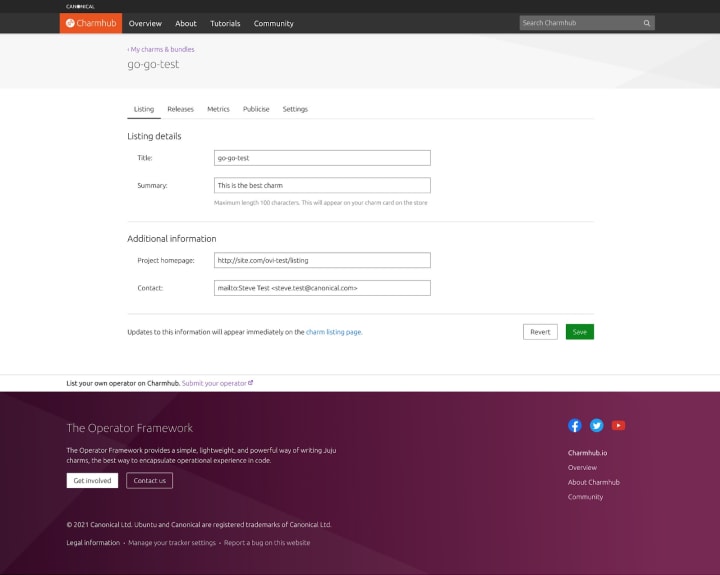Open the YouTube social icon
The image size is (720, 575).
point(619,425)
